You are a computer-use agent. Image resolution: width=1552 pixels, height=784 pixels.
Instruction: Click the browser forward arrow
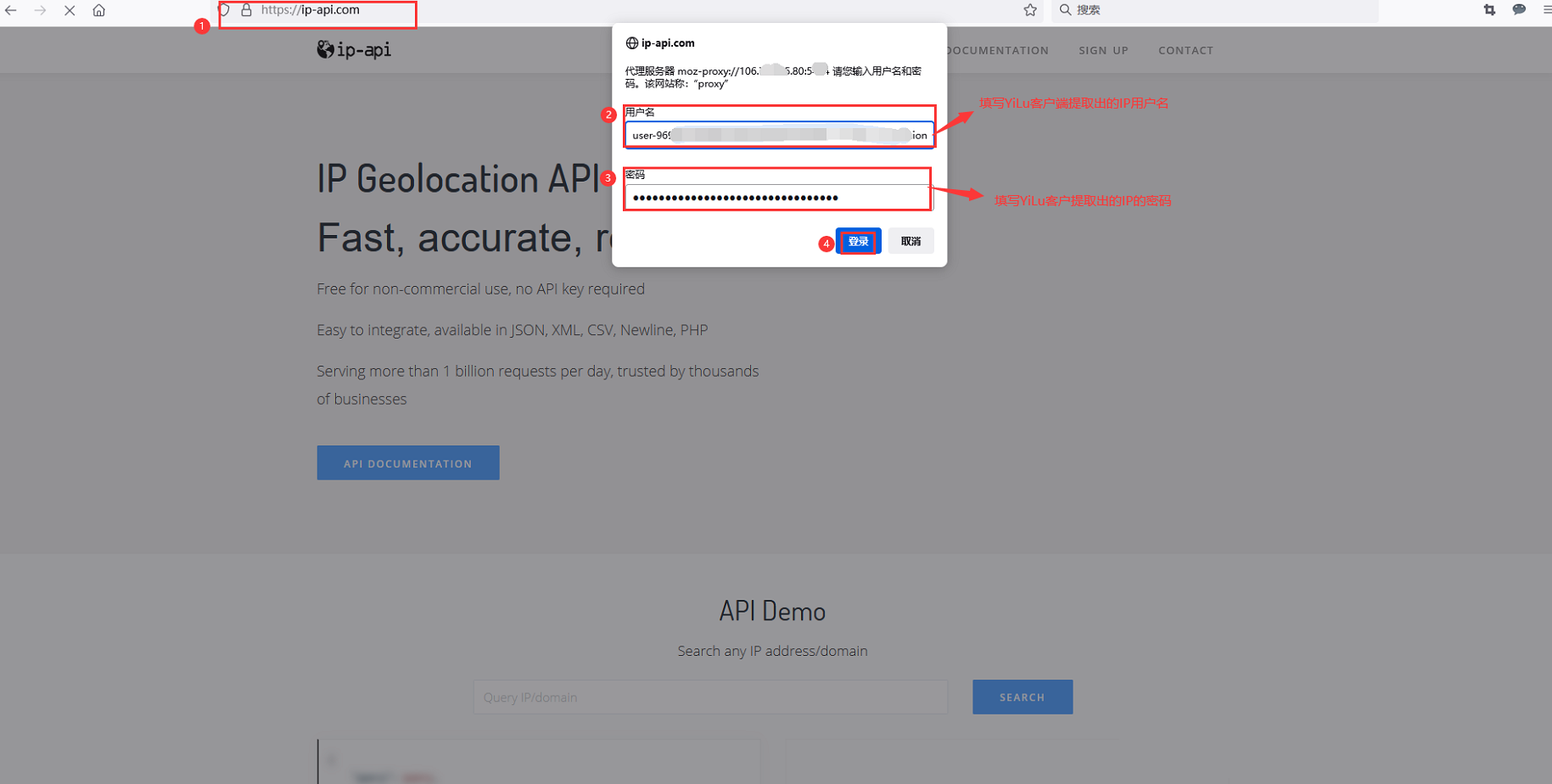point(40,10)
